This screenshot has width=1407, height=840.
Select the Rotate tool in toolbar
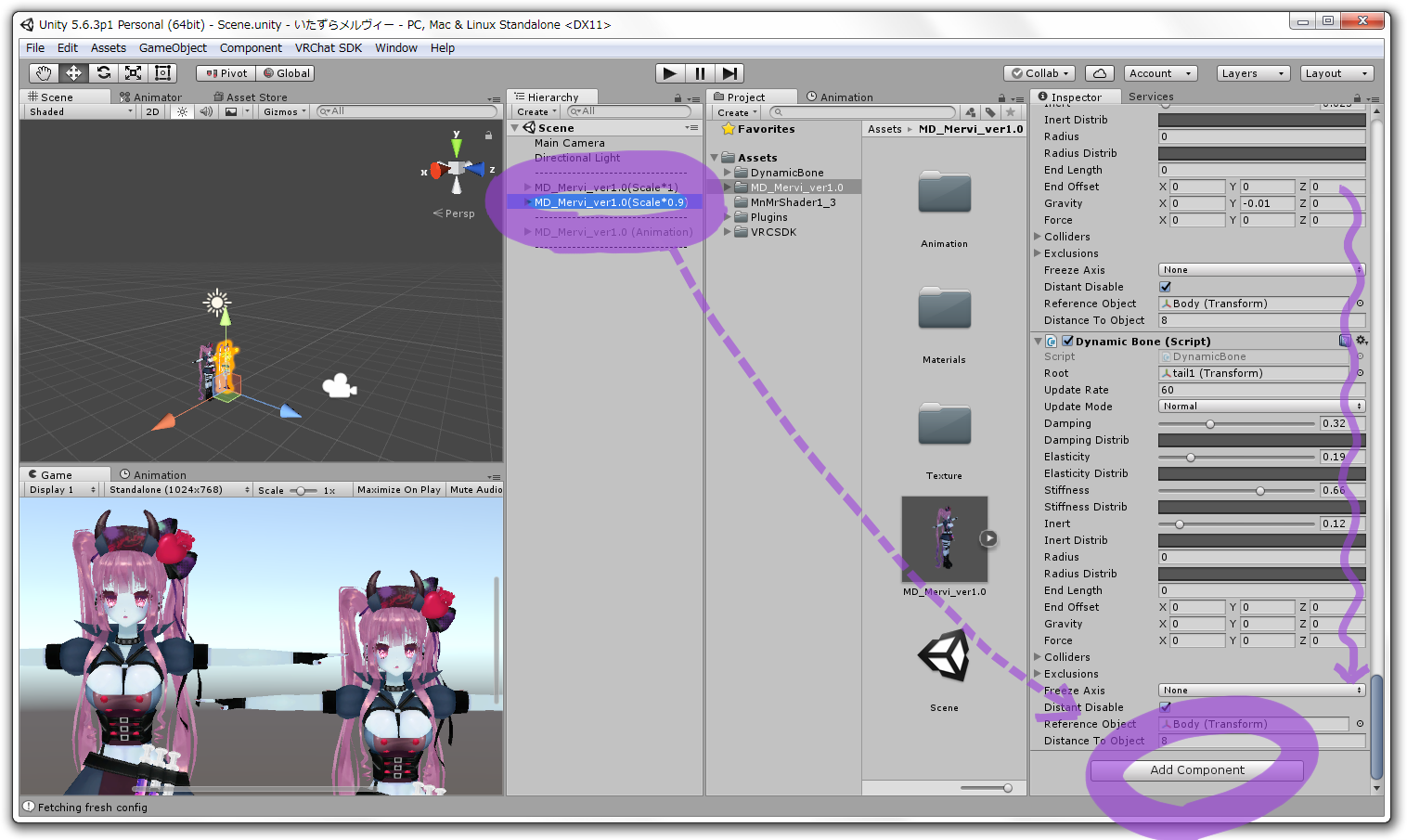pyautogui.click(x=103, y=73)
